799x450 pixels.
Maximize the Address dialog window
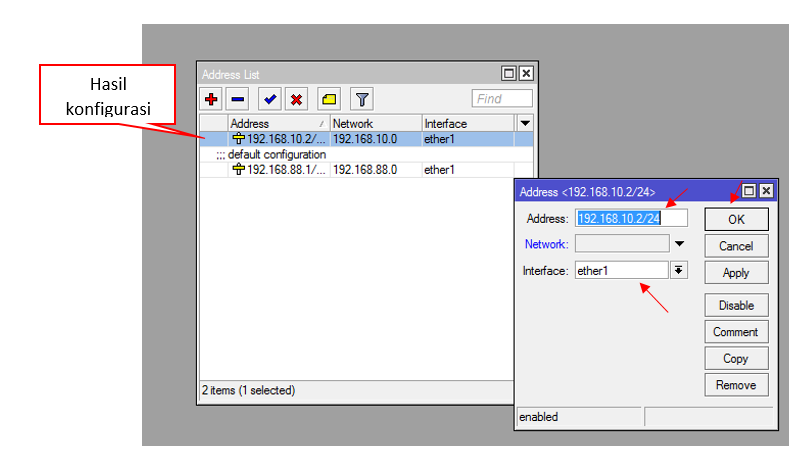[x=749, y=191]
